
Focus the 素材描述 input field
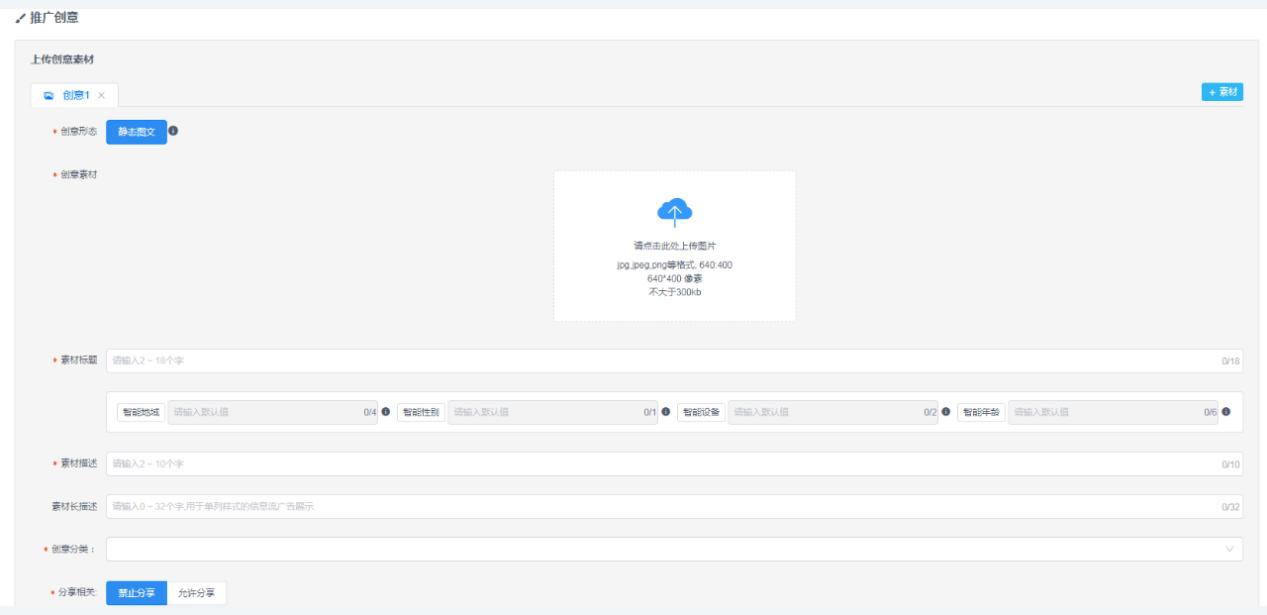(674, 464)
